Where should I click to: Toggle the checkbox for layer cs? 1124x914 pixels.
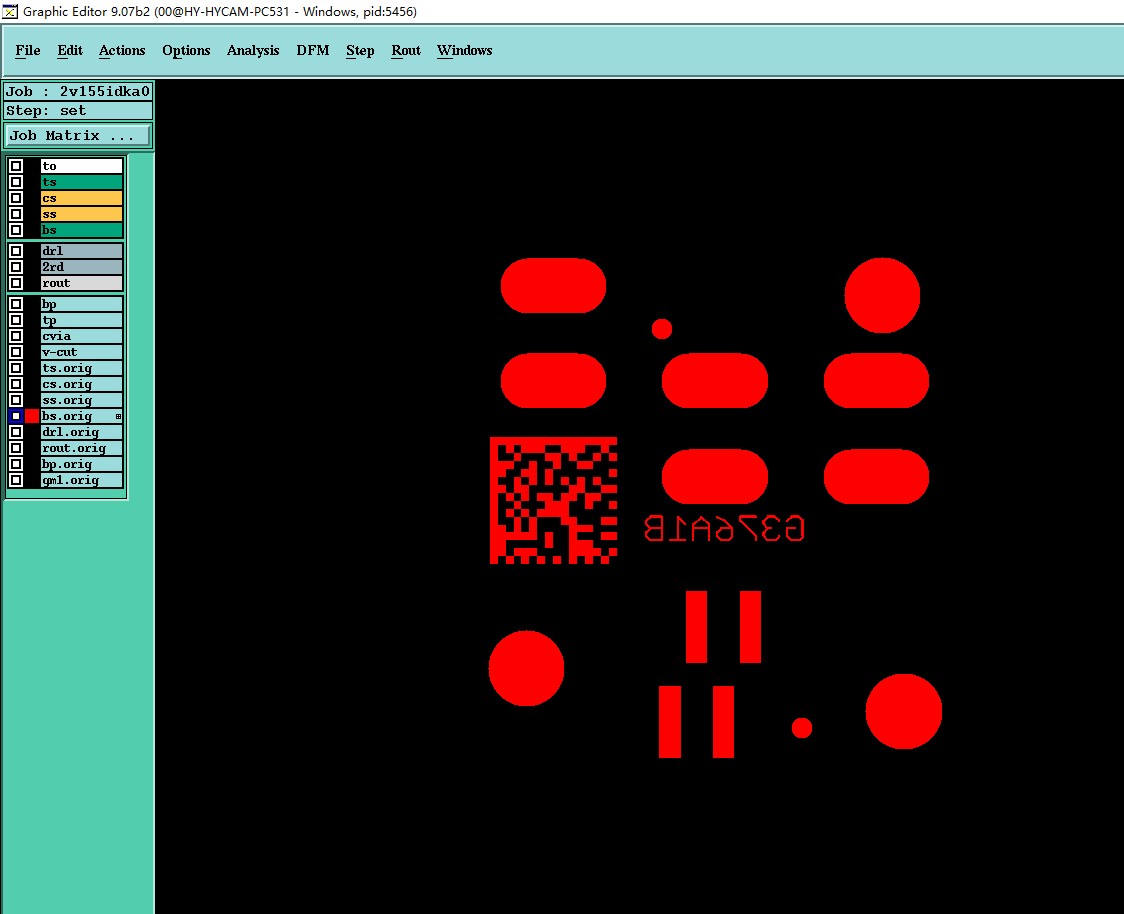(x=16, y=199)
